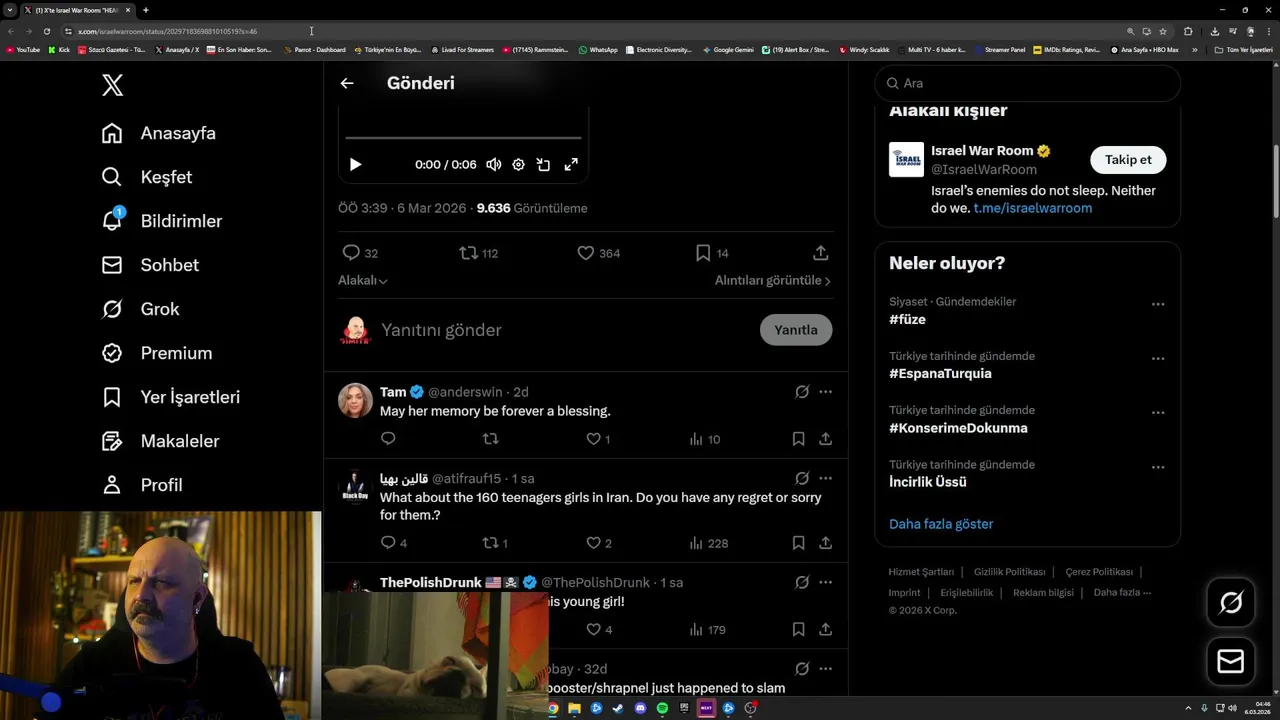Open Grok action on @atifrauf15 reply
This screenshot has height=720, width=1280.
(x=802, y=479)
